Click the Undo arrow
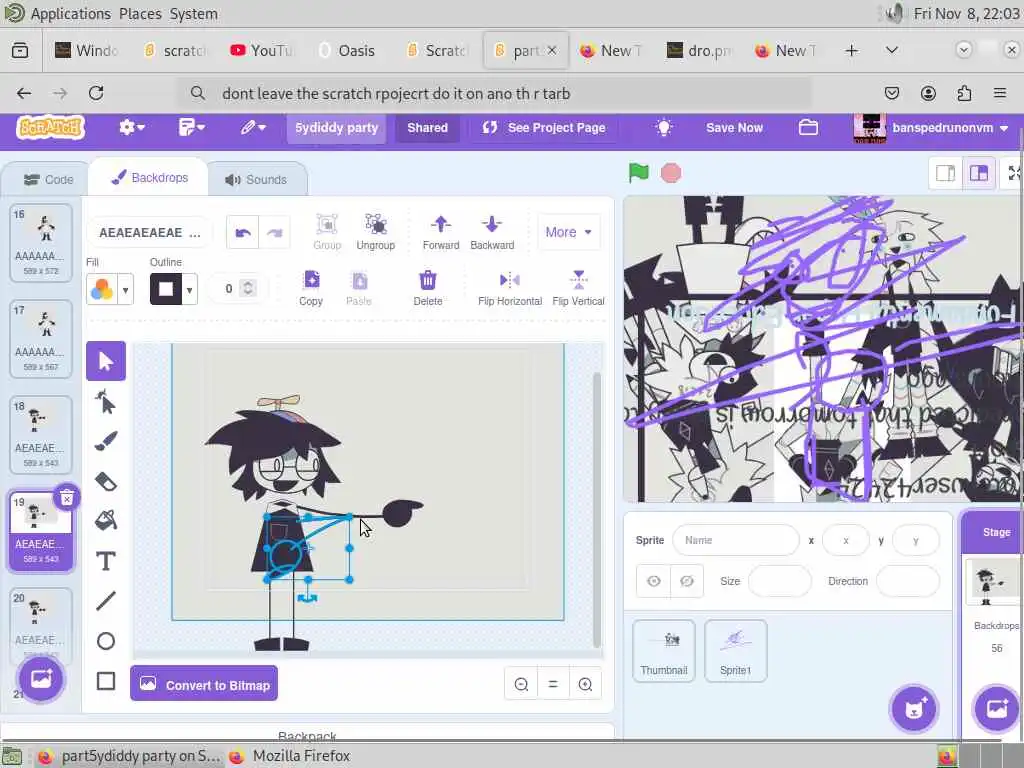1024x768 pixels. (243, 232)
